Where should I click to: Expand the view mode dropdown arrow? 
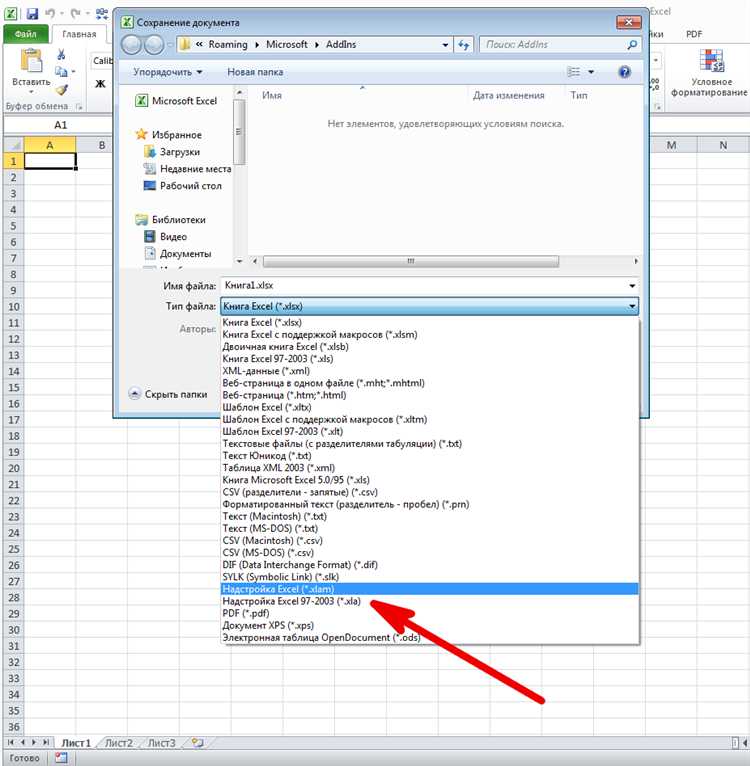(x=591, y=72)
